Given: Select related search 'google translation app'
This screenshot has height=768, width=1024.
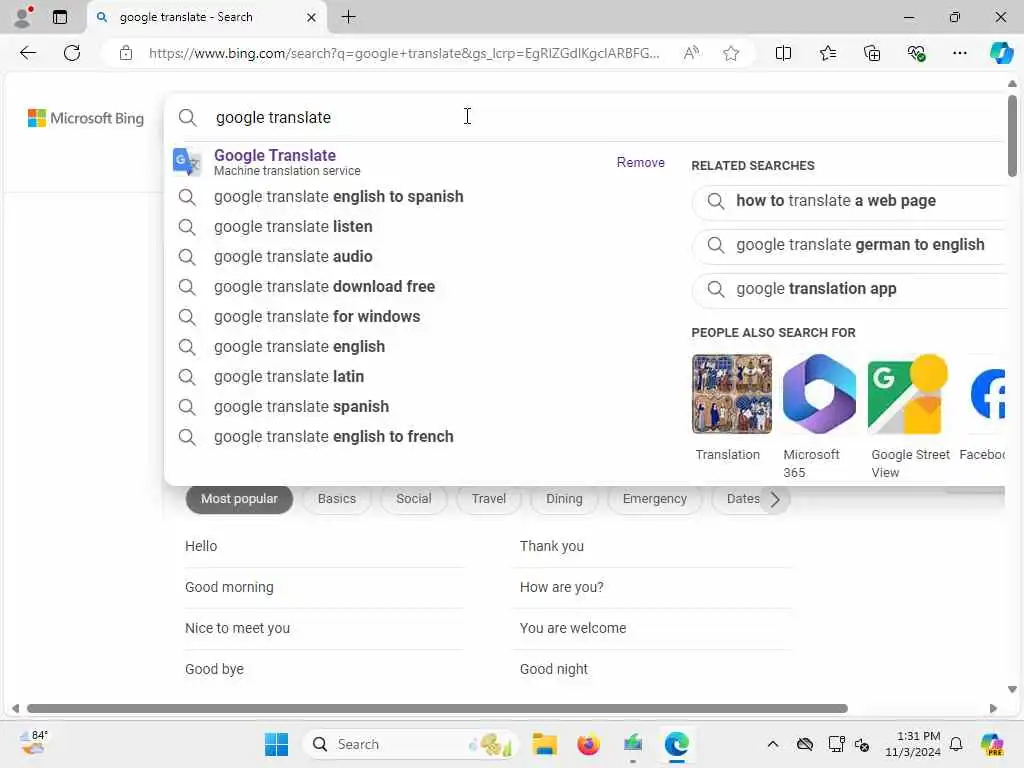Looking at the screenshot, I should [848, 289].
